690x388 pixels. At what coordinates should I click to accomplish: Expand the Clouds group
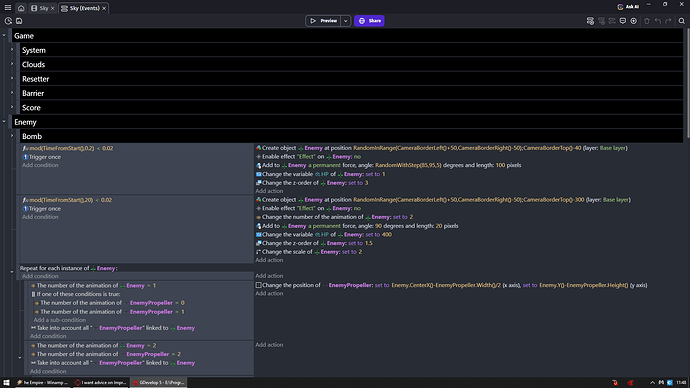12,64
